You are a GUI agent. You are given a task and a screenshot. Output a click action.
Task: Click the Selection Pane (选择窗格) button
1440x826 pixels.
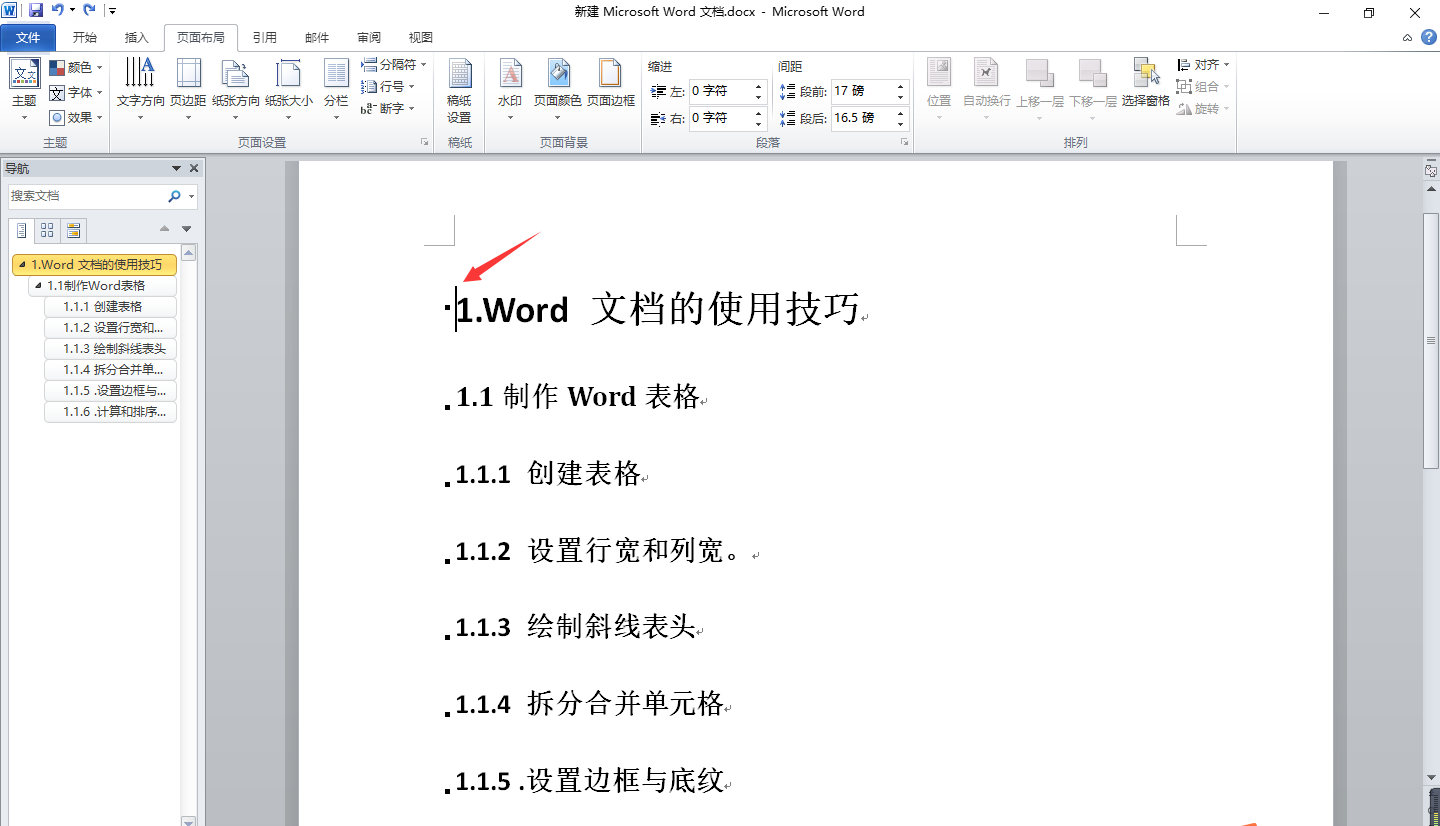[1146, 84]
